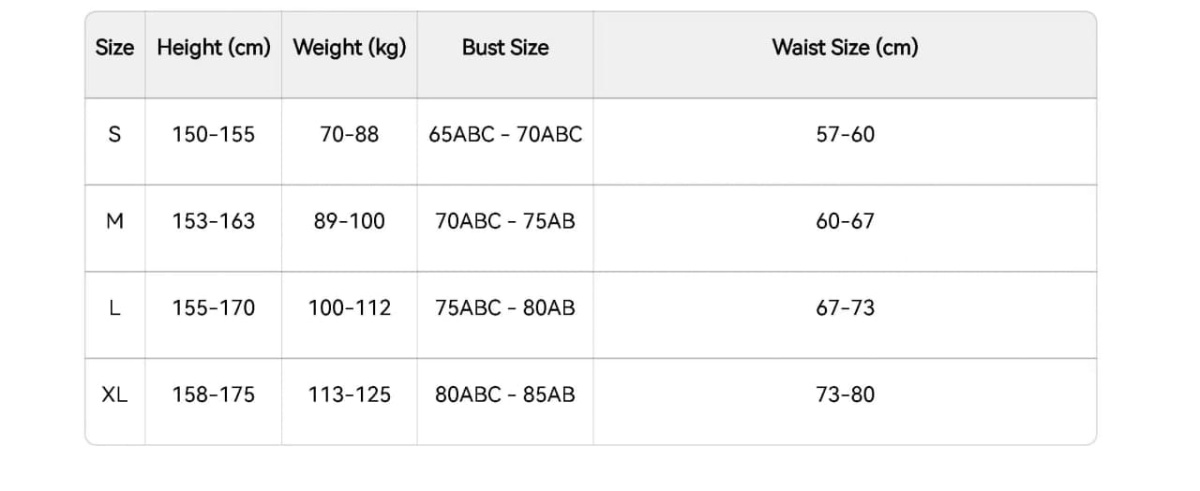
Task: Click bust cell 80ABC - 85AB
Action: point(505,395)
